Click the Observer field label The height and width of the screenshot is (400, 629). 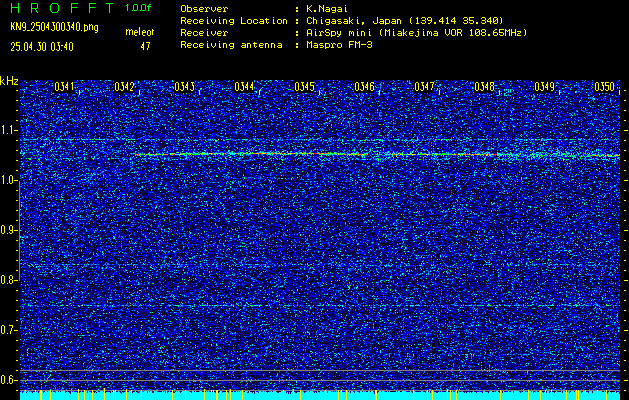coord(204,8)
